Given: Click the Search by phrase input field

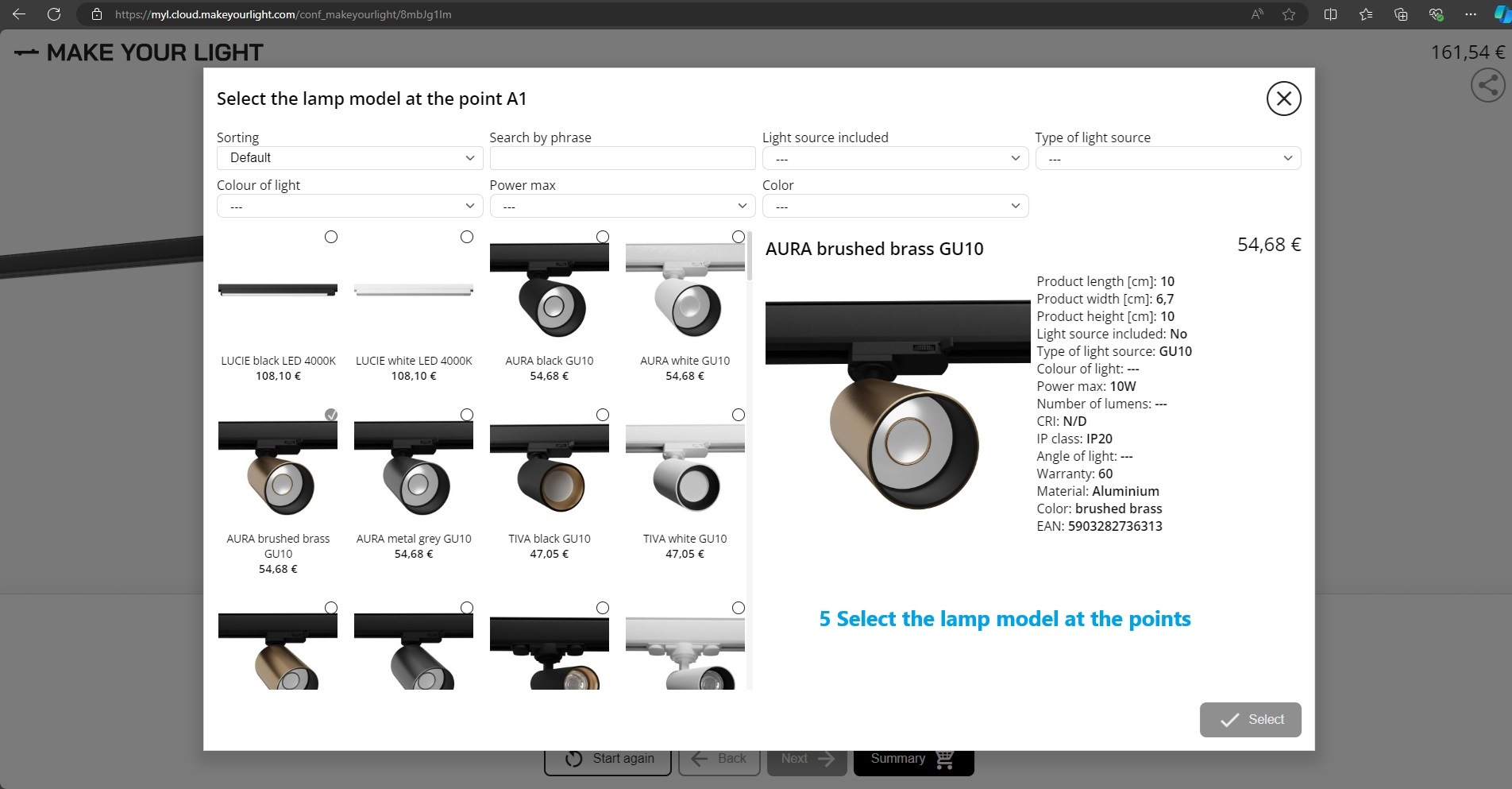Looking at the screenshot, I should coord(622,158).
